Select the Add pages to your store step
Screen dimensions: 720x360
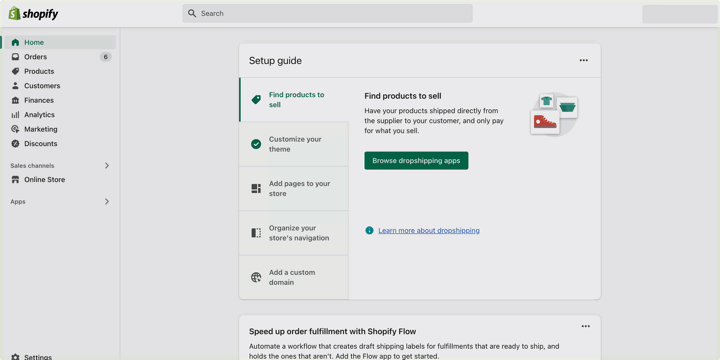(x=294, y=188)
